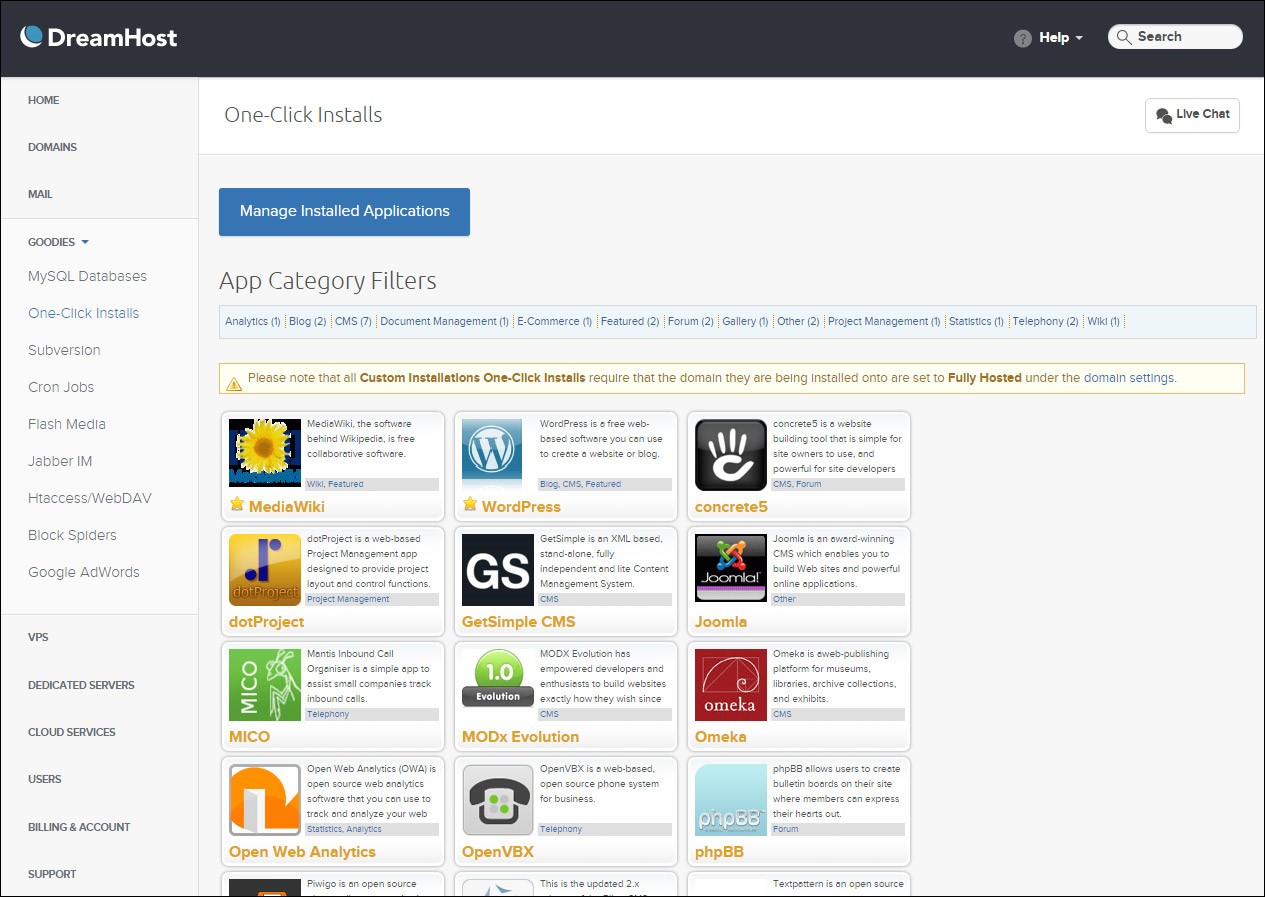Filter apps by Document Management (1)
This screenshot has height=897, width=1265.
444,321
